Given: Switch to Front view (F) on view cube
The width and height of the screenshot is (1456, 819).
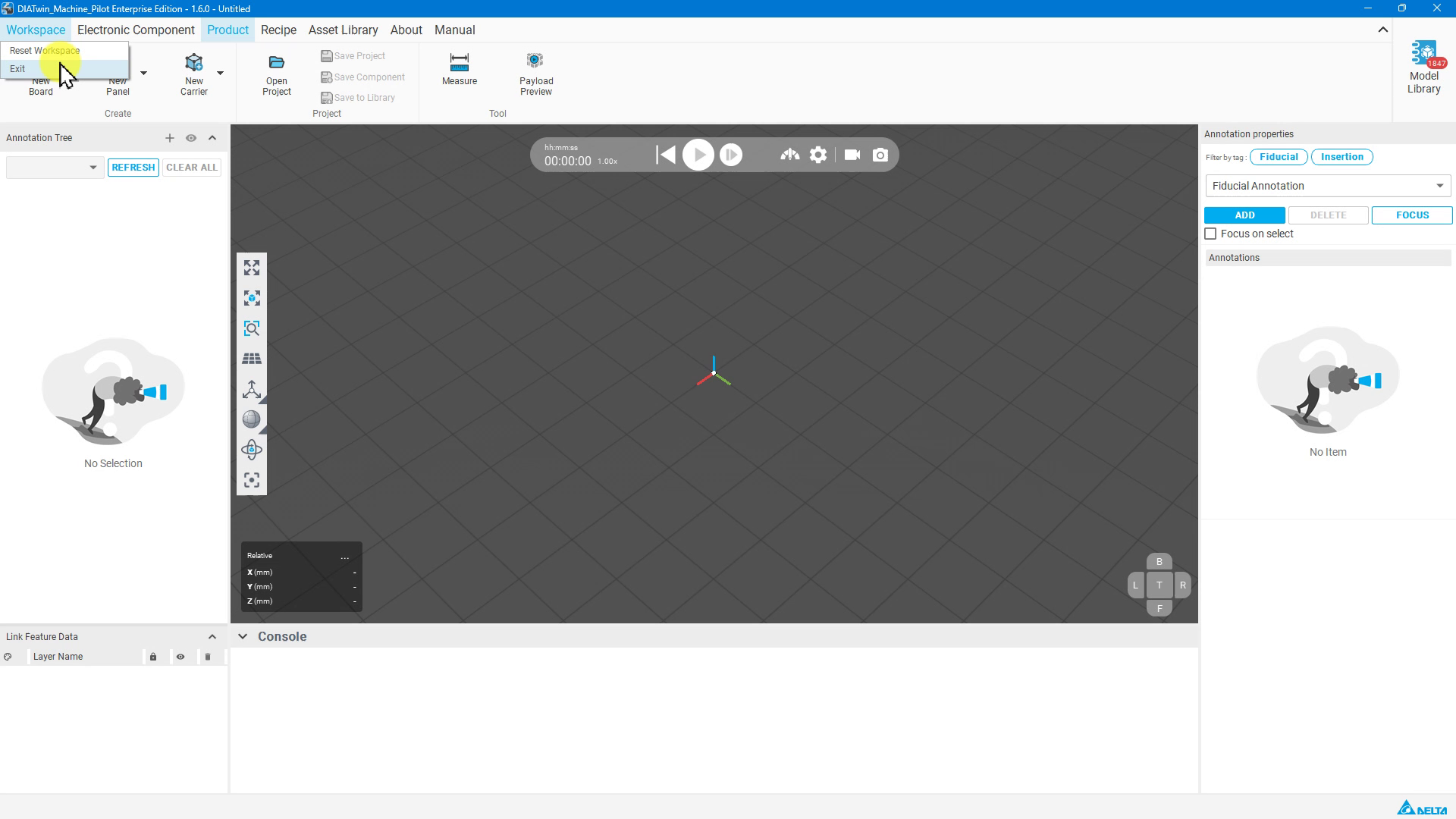Looking at the screenshot, I should (1159, 608).
